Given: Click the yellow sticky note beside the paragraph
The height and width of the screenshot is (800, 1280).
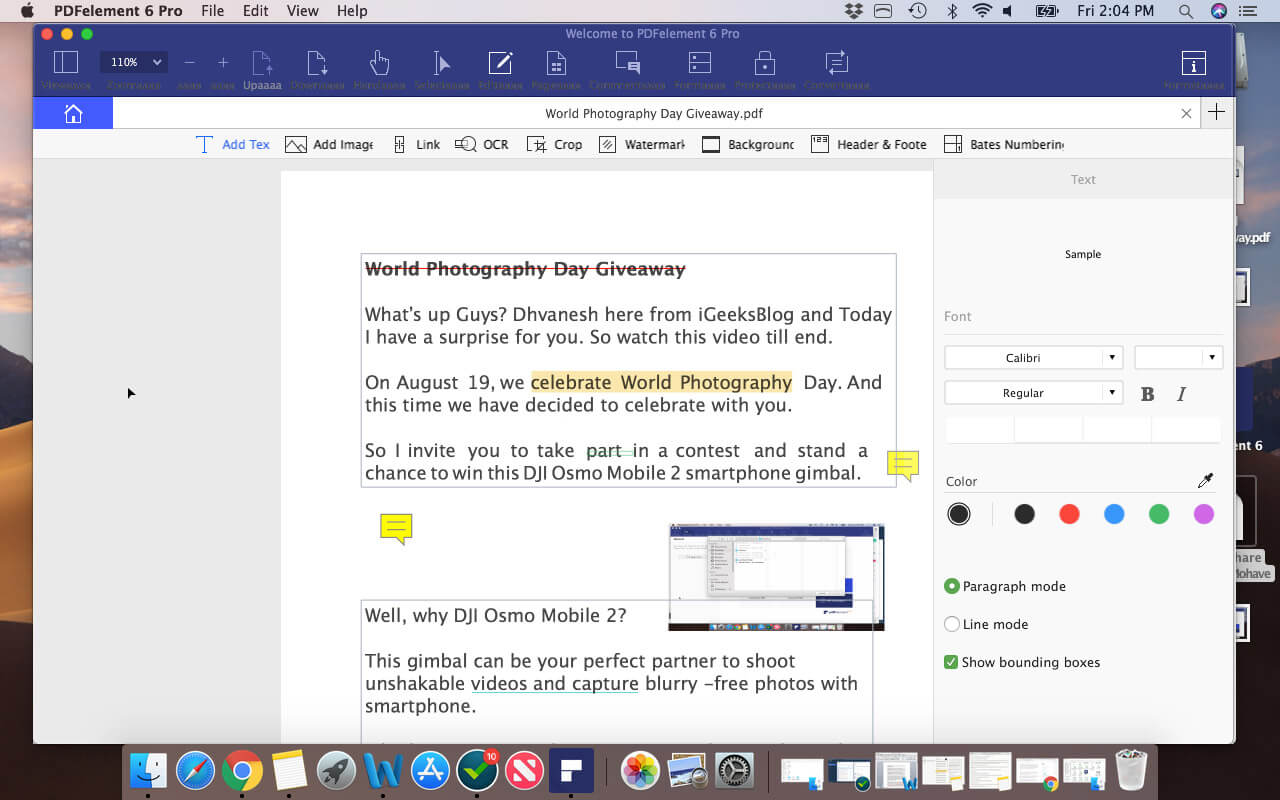Looking at the screenshot, I should (x=903, y=465).
